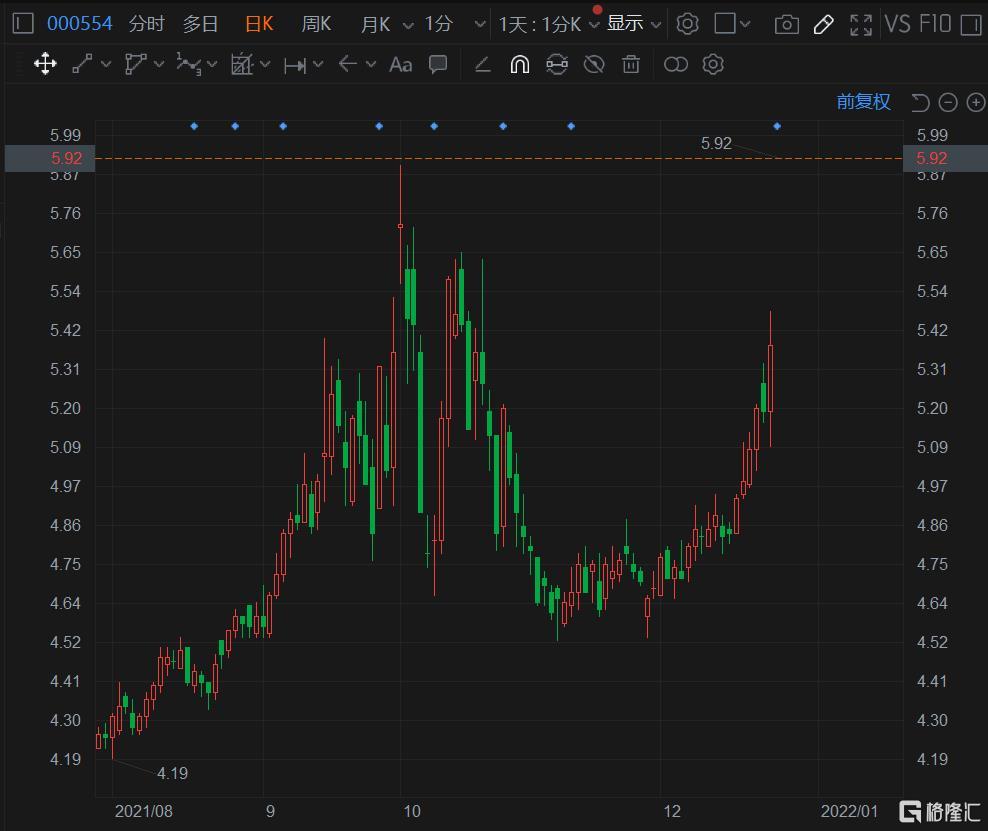Open the layout square dropdown
988x831 pixels.
[732, 24]
